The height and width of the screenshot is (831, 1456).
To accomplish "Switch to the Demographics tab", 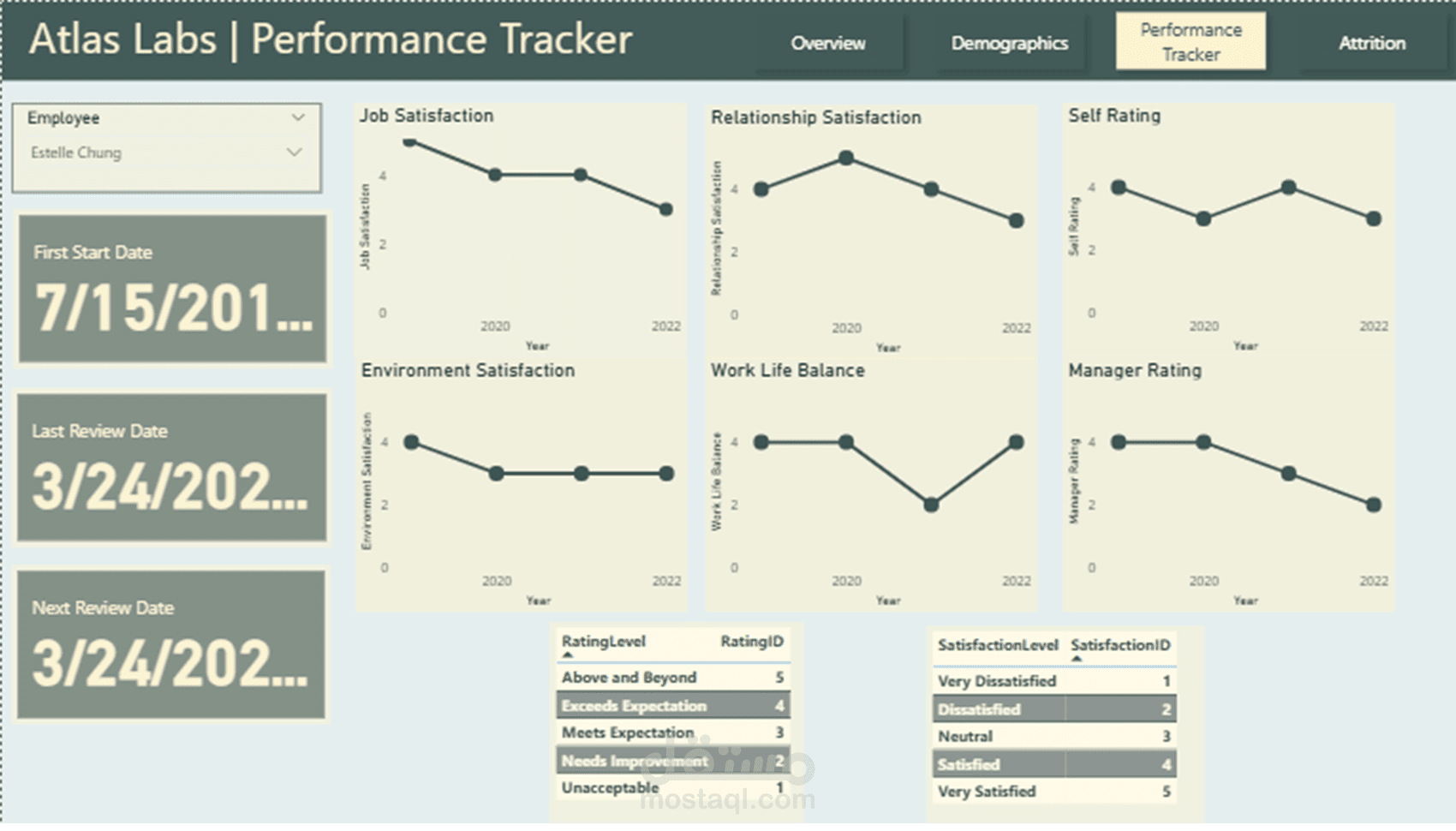I will coord(1009,43).
